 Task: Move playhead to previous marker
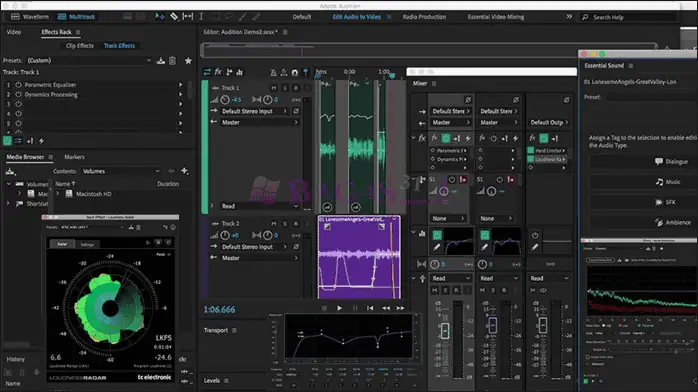(x=370, y=308)
